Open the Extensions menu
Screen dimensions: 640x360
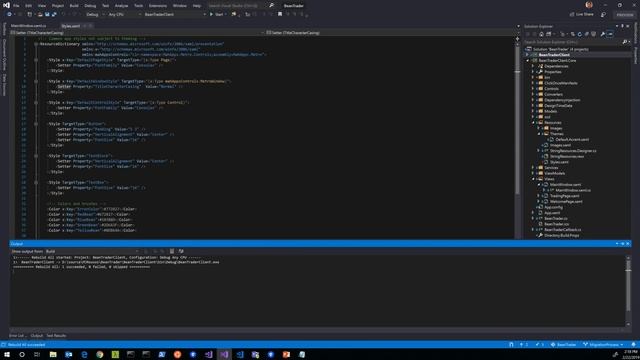[158, 6]
